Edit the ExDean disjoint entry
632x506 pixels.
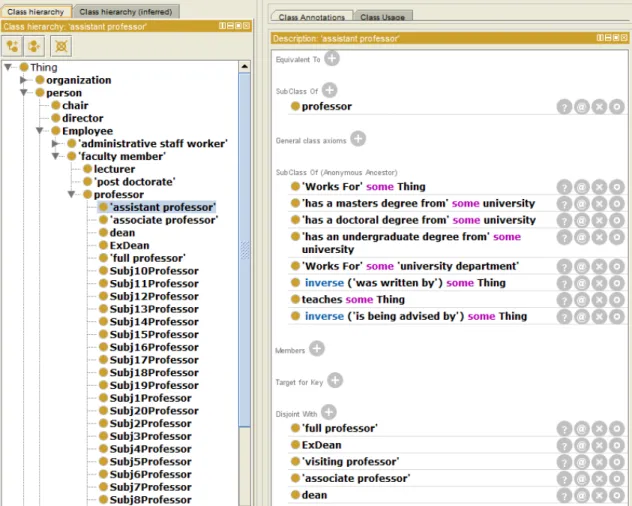click(x=617, y=445)
